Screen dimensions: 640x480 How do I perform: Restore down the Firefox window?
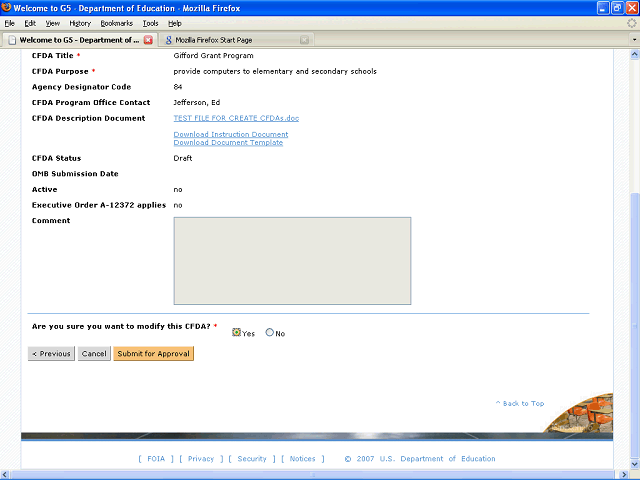tap(618, 8)
